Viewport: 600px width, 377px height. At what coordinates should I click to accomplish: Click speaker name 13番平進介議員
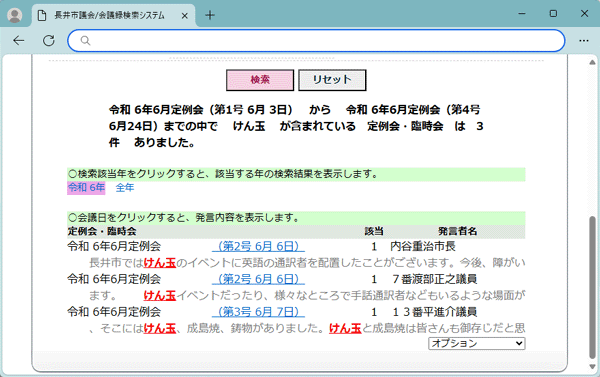(434, 312)
